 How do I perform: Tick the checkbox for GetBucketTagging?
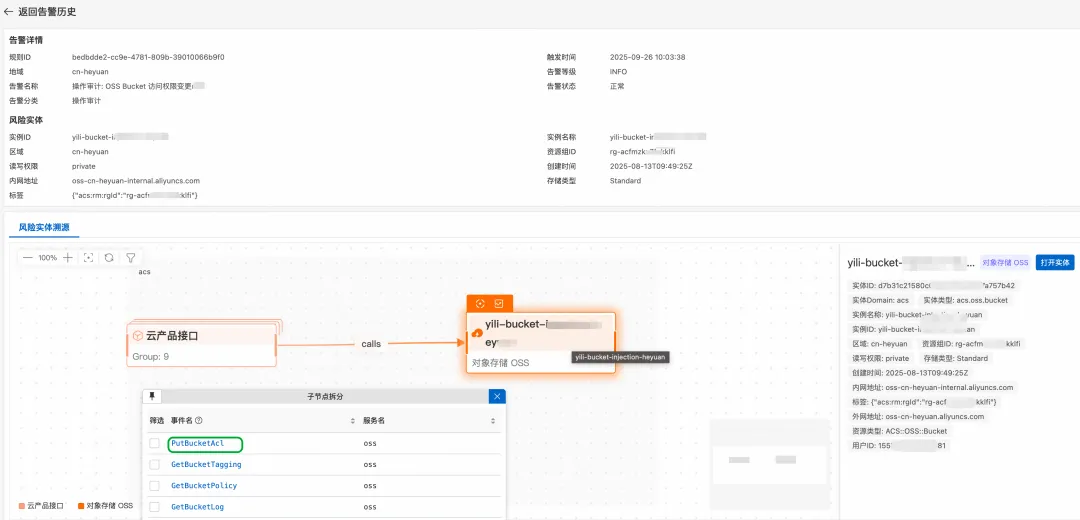155,465
